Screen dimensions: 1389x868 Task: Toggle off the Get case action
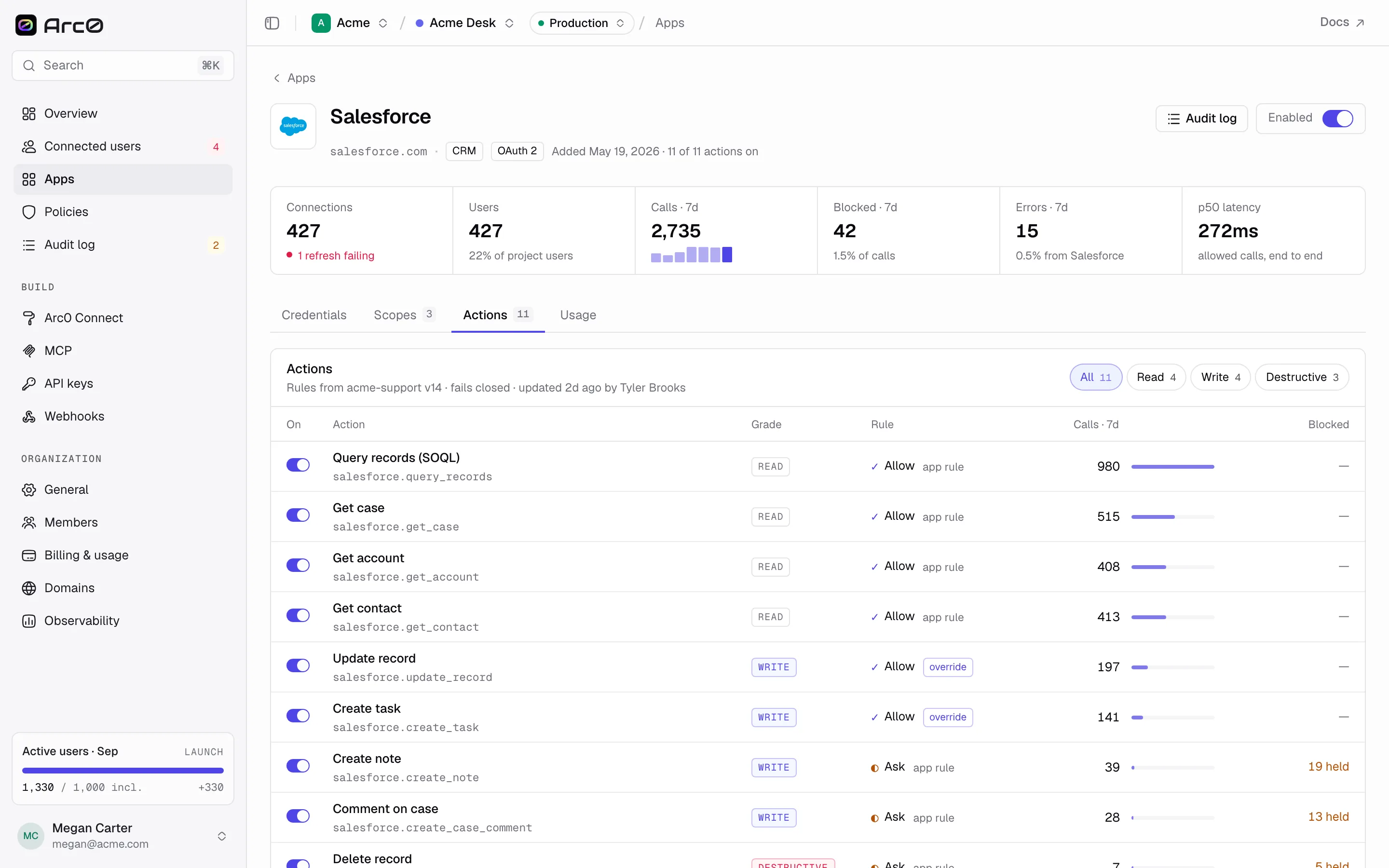coord(298,515)
